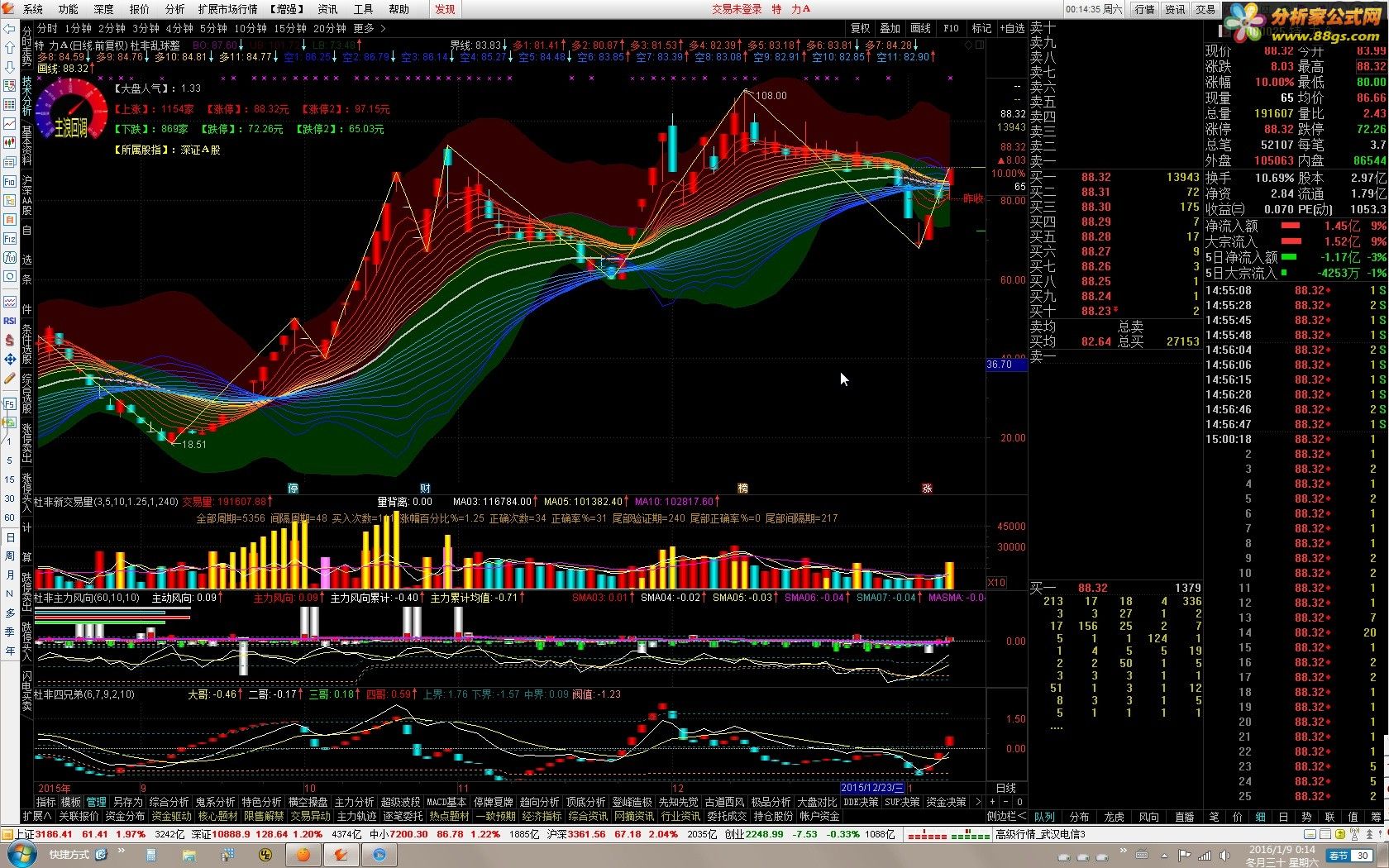
Task: Switch to 1分钟 period
Action: point(78,28)
